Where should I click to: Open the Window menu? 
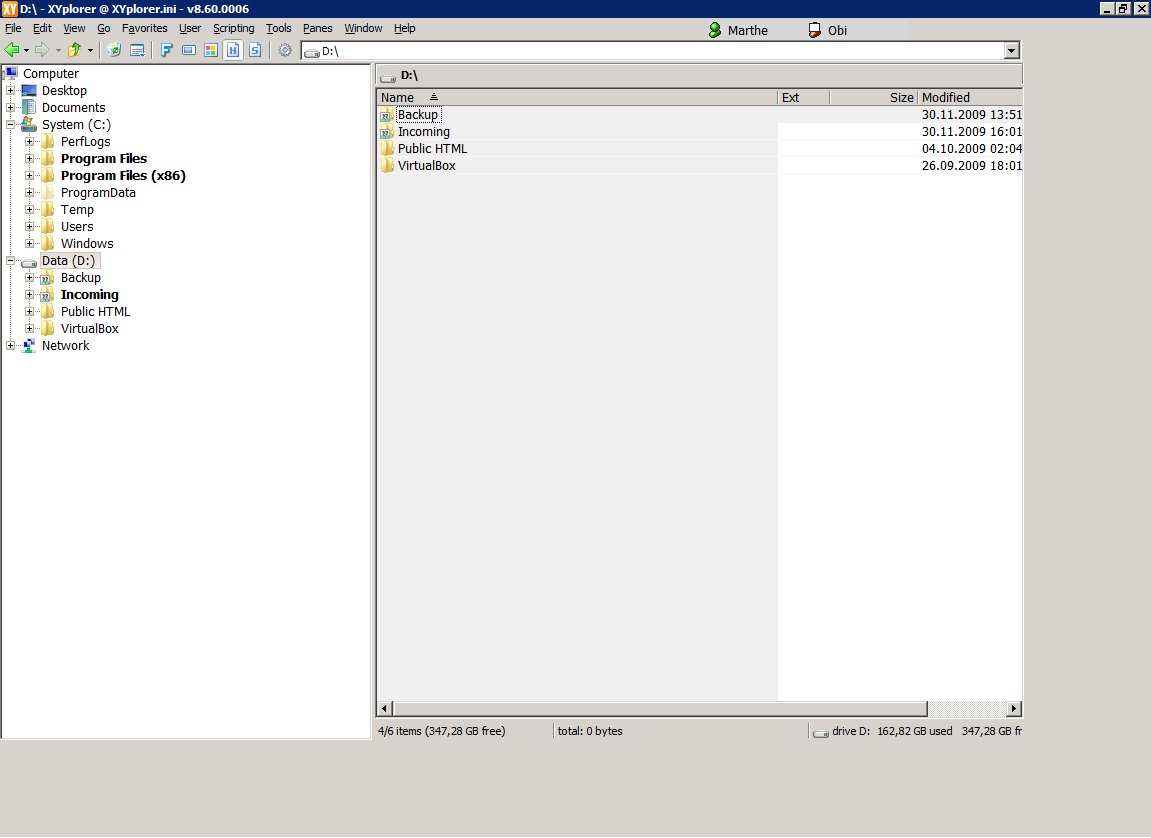tap(363, 28)
